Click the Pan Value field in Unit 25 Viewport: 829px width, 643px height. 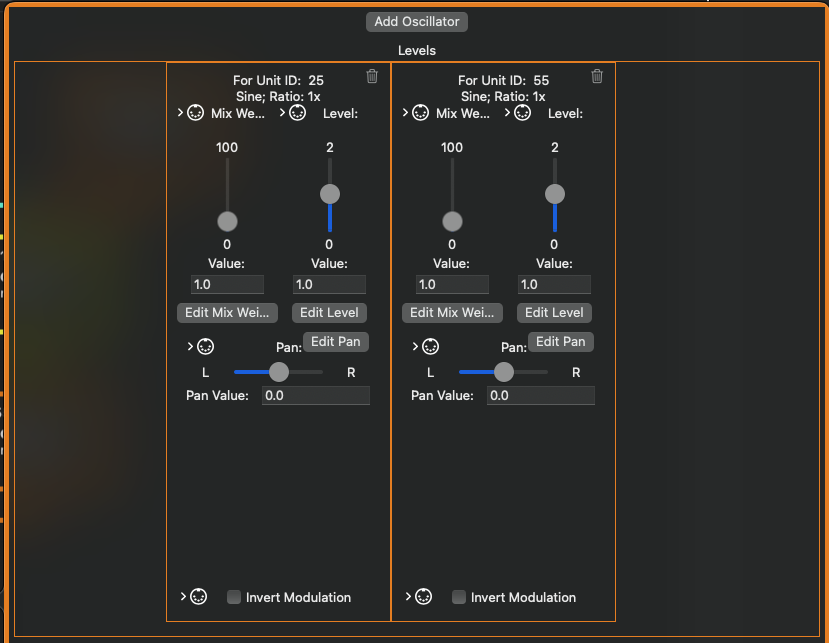click(315, 396)
